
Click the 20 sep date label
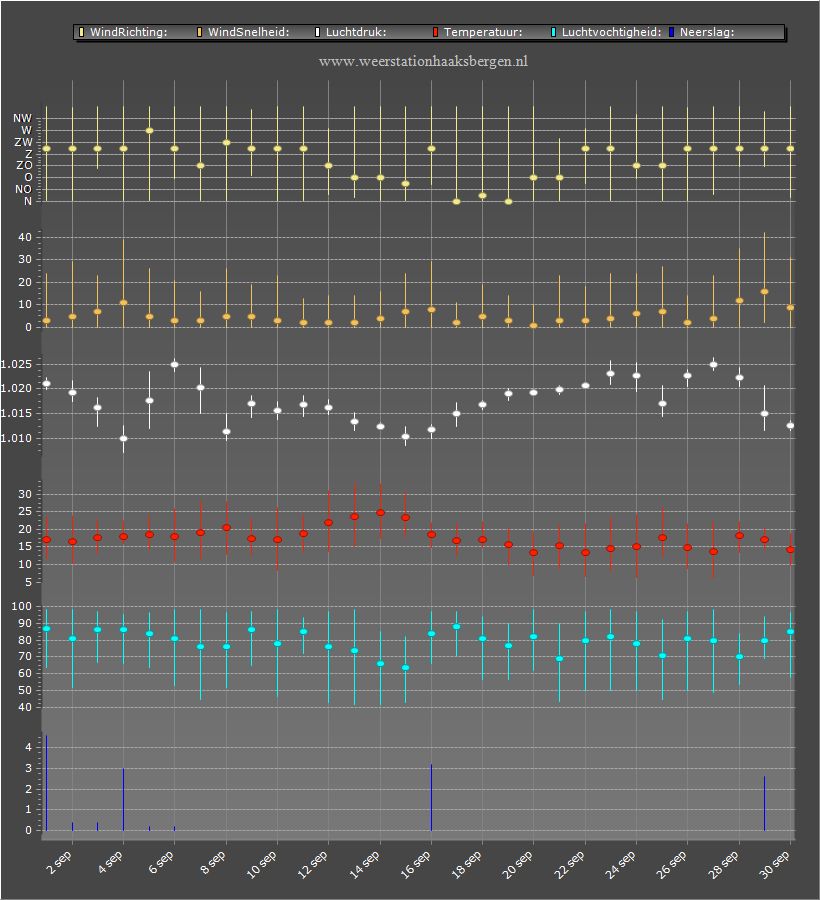[x=518, y=864]
